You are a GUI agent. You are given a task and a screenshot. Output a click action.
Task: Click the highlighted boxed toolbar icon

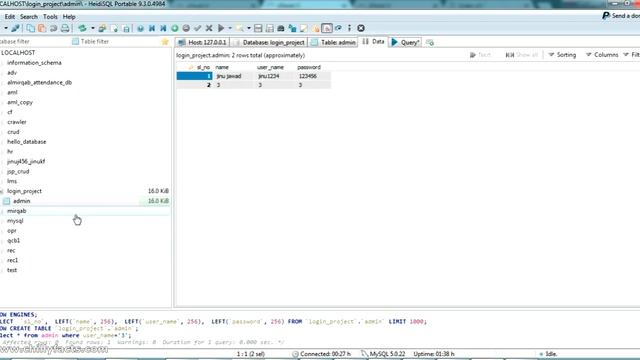pyautogui.click(x=327, y=28)
